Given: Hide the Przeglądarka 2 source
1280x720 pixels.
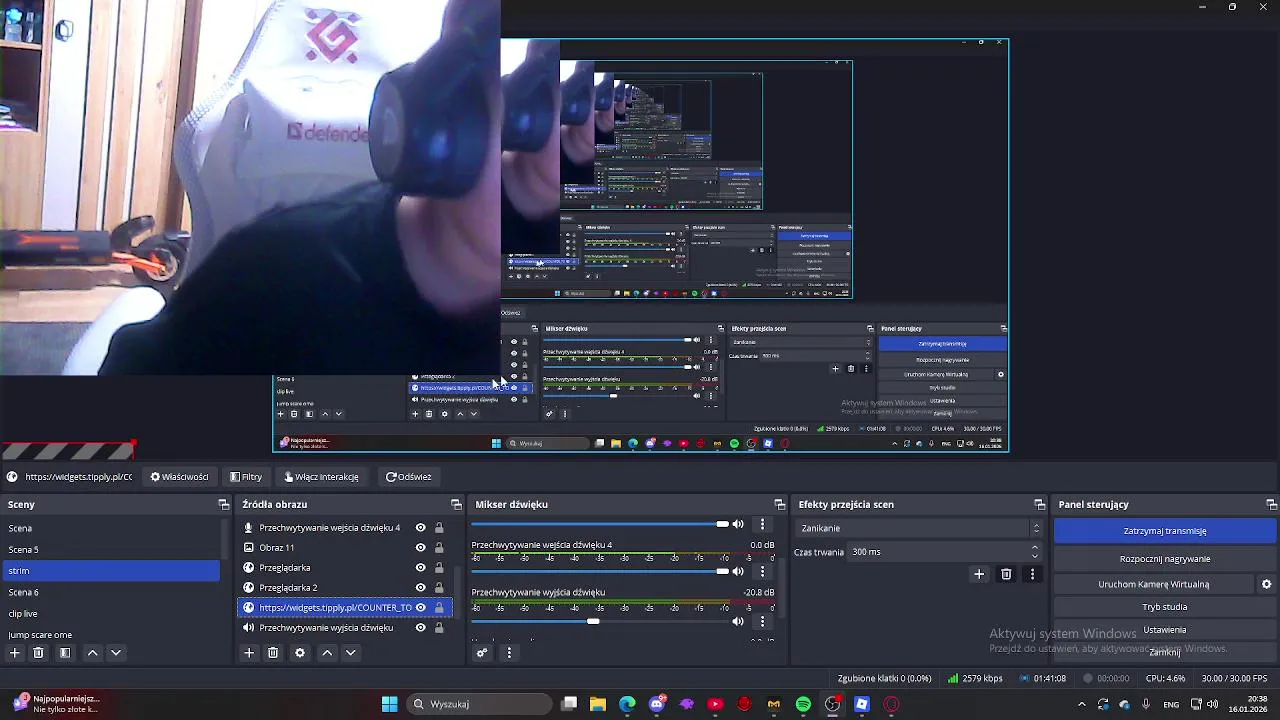Looking at the screenshot, I should 420,588.
